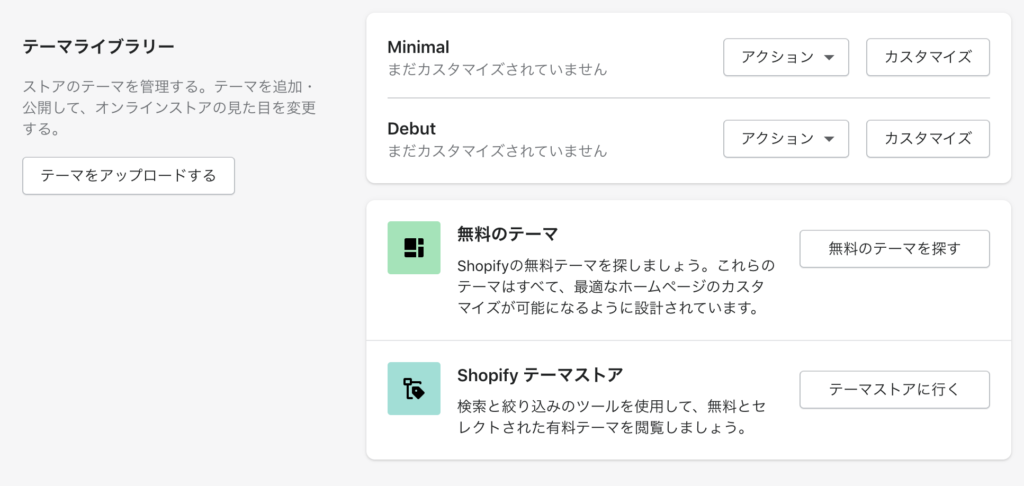Click the dropdown arrow next to Minimal's アクション
This screenshot has height=486, width=1024.
829,57
